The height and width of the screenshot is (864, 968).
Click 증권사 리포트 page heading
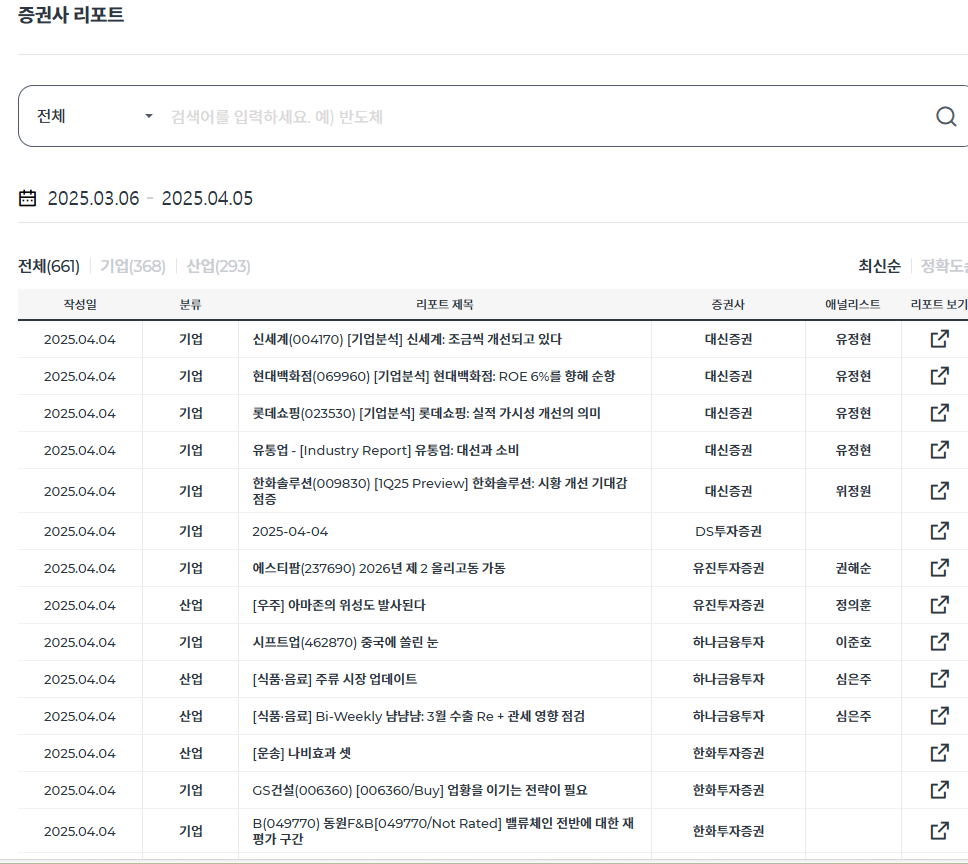(71, 14)
